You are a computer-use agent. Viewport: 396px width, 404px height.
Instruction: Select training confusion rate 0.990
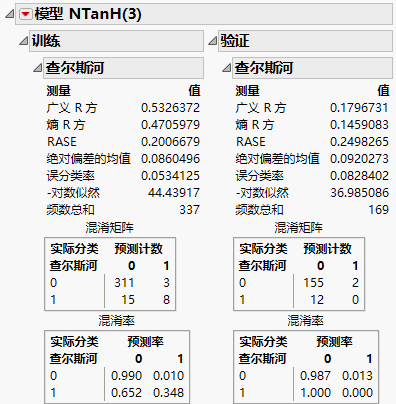126,376
